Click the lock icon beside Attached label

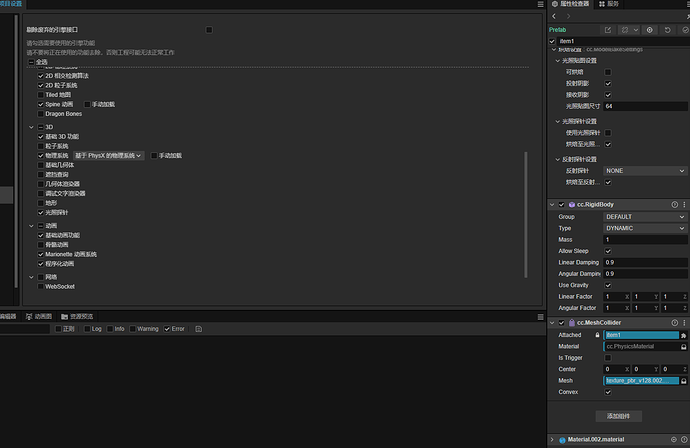pyautogui.click(x=597, y=335)
